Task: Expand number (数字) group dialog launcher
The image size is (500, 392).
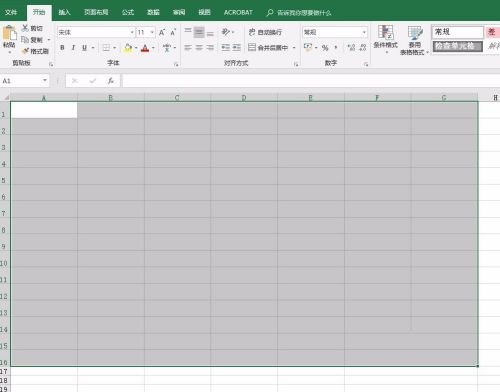Action: 366,64
